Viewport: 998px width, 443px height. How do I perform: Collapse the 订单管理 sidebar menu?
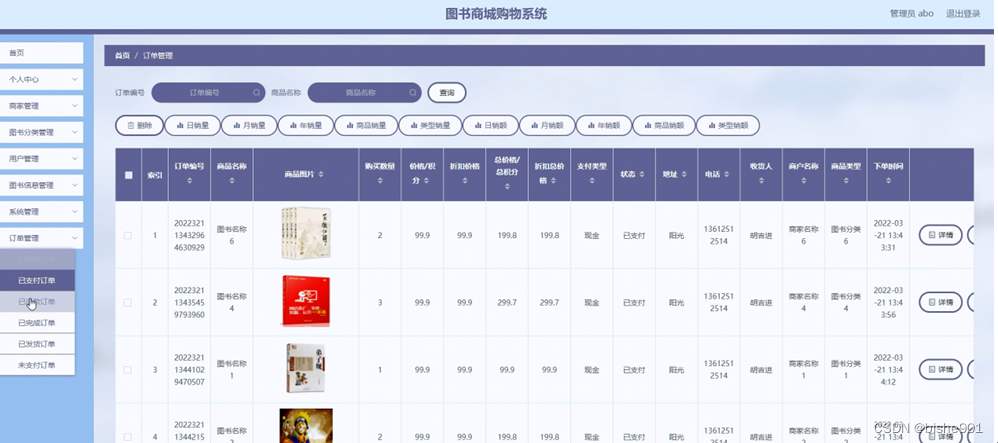pos(41,238)
